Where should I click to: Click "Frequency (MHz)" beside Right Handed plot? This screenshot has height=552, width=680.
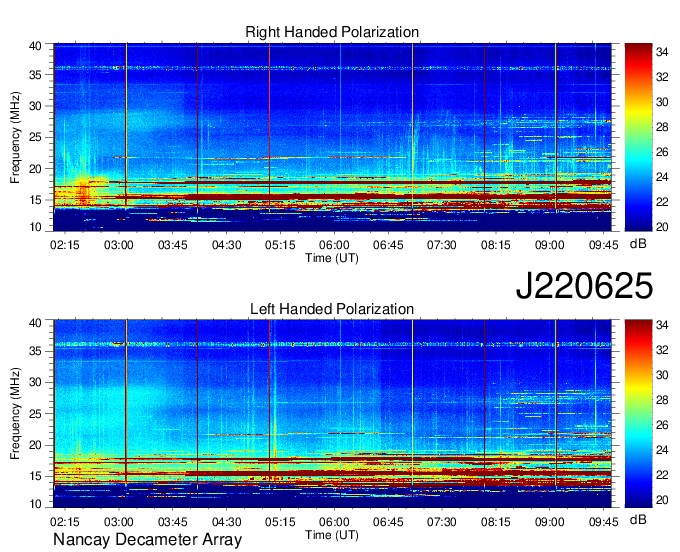pos(15,137)
